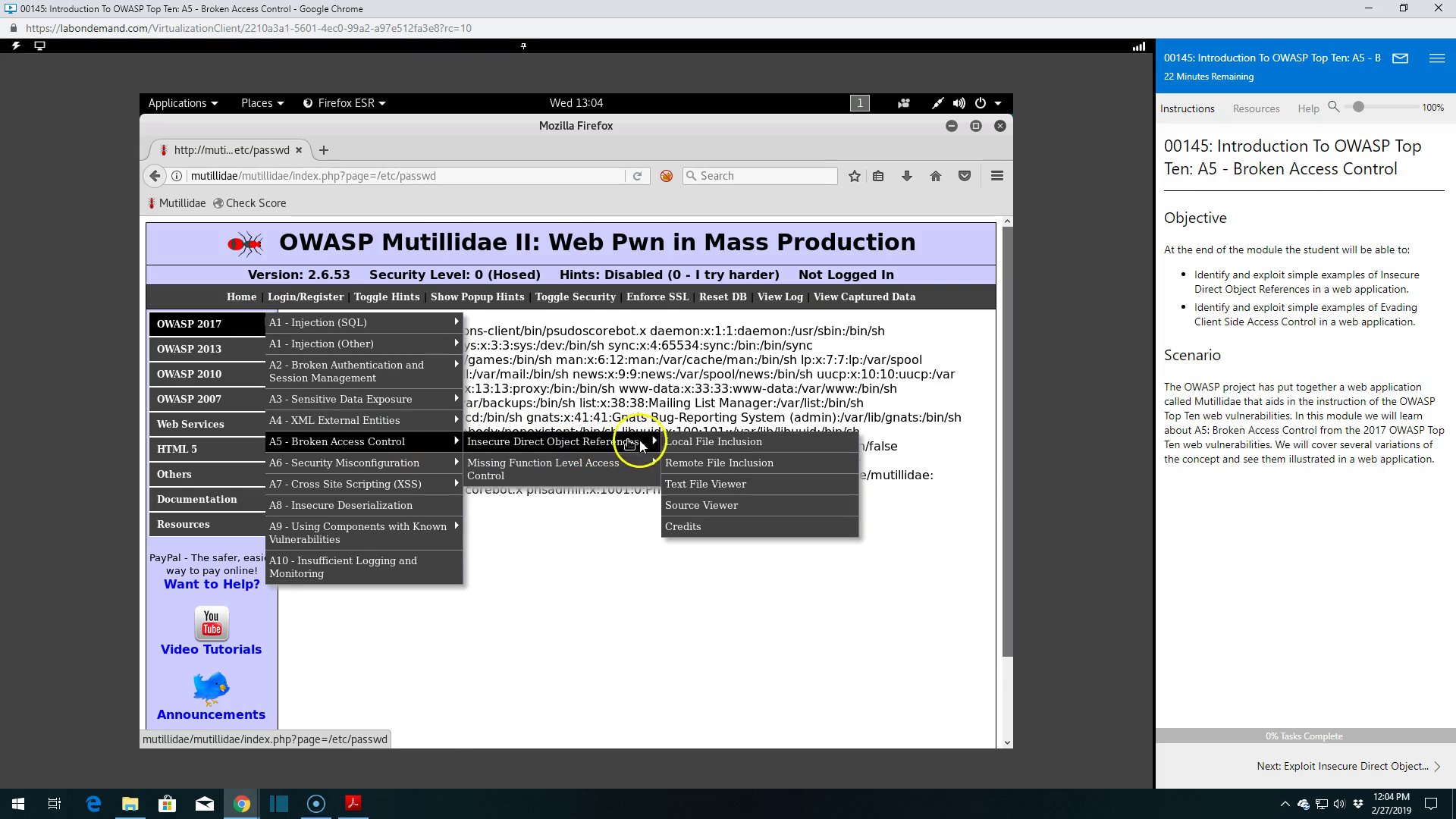Open the lab mail envelope icon
1456x819 pixels.
tap(1401, 58)
